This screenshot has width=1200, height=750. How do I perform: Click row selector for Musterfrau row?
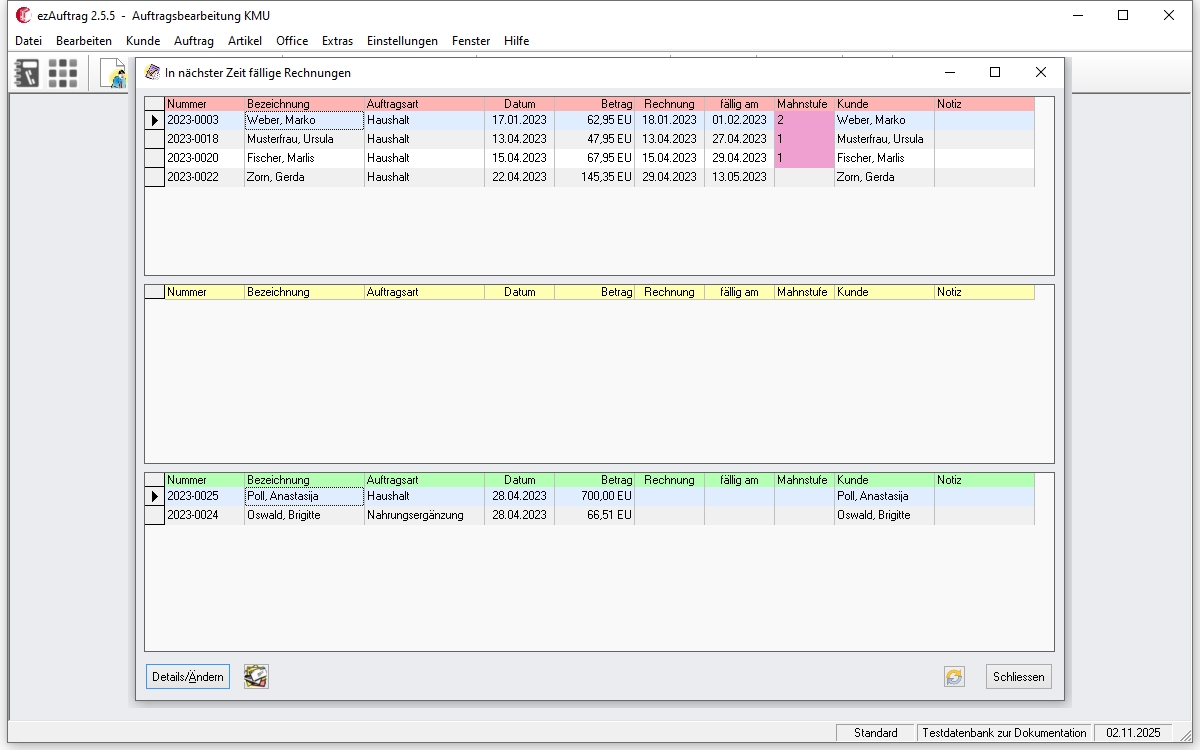tap(155, 139)
